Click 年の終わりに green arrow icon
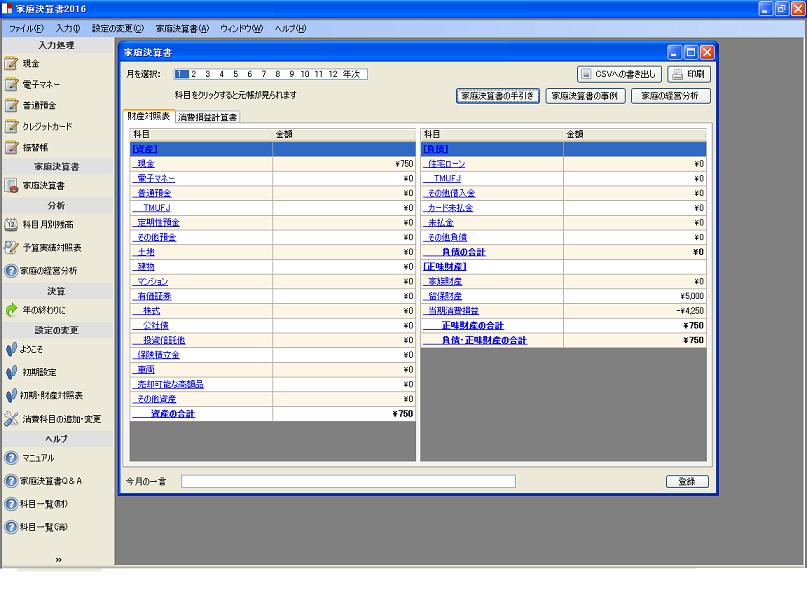Screen dimensions: 807x605 coord(12,310)
